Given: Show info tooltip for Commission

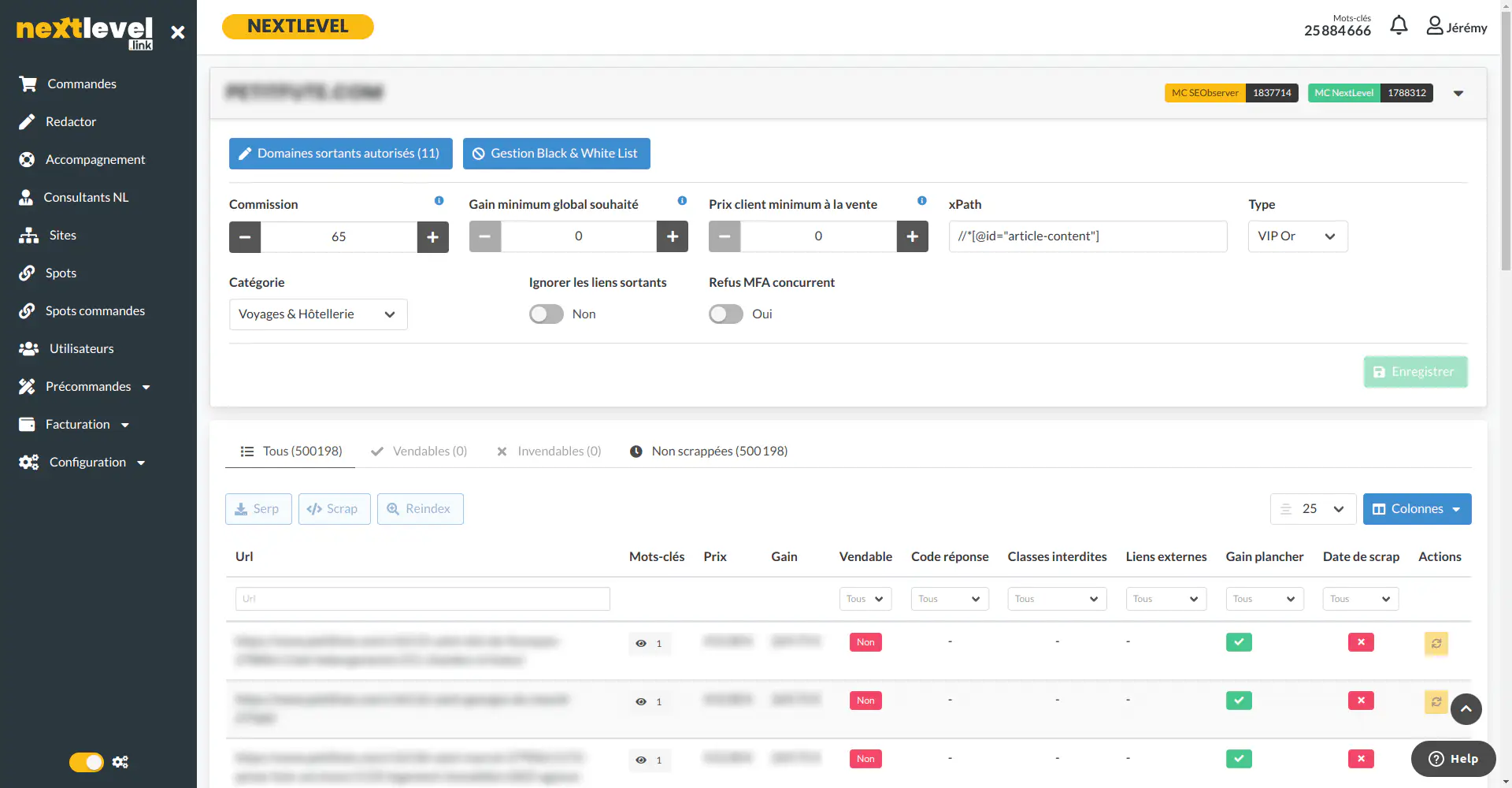Looking at the screenshot, I should pos(439,201).
